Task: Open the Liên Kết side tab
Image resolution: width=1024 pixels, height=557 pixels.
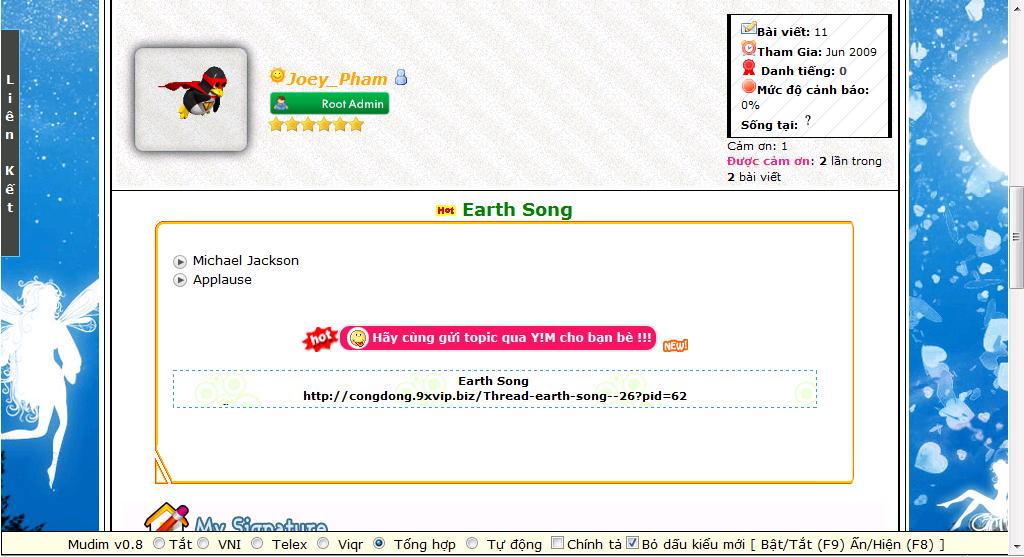Action: 10,143
